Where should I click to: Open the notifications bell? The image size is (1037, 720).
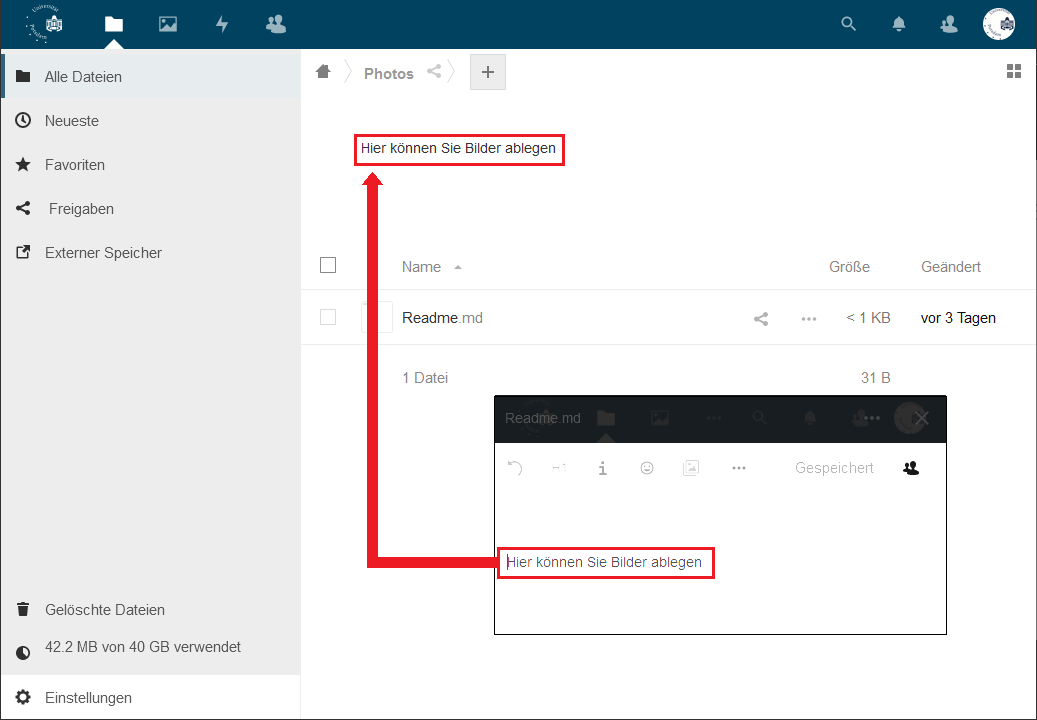coord(899,24)
